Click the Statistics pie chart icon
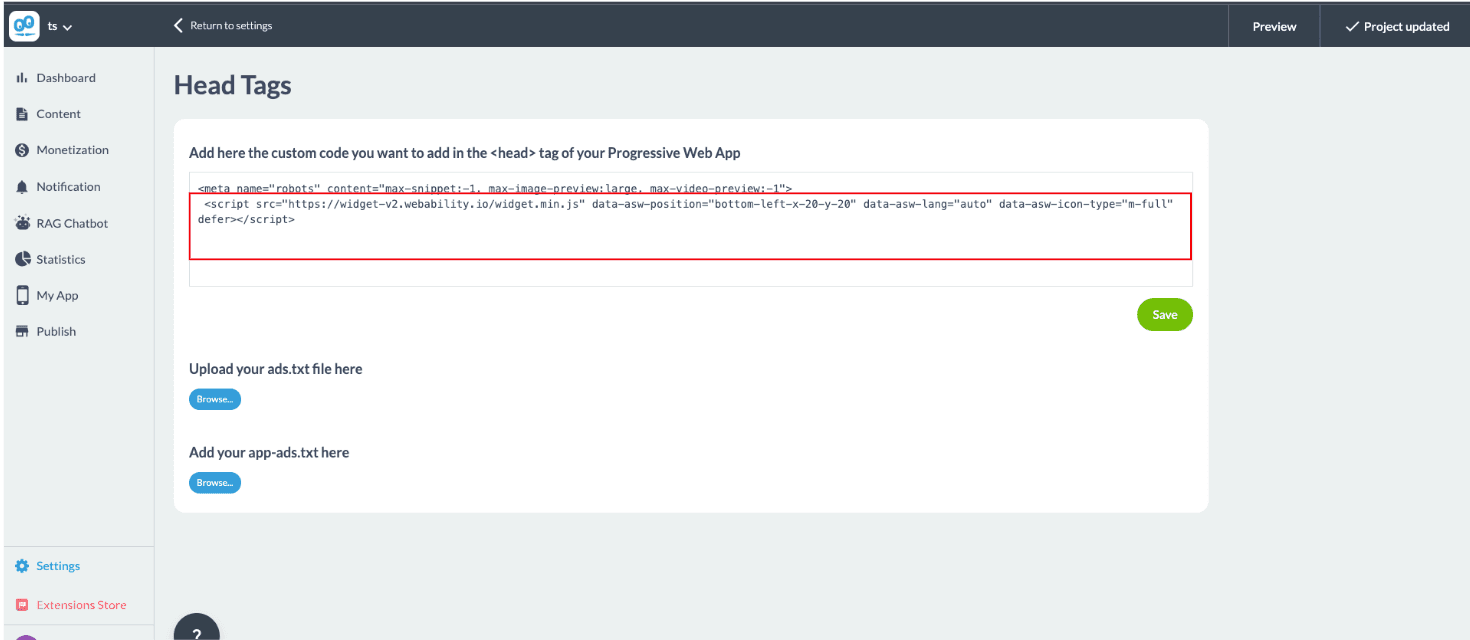Viewport: 1470px width, 640px height. click(22, 259)
